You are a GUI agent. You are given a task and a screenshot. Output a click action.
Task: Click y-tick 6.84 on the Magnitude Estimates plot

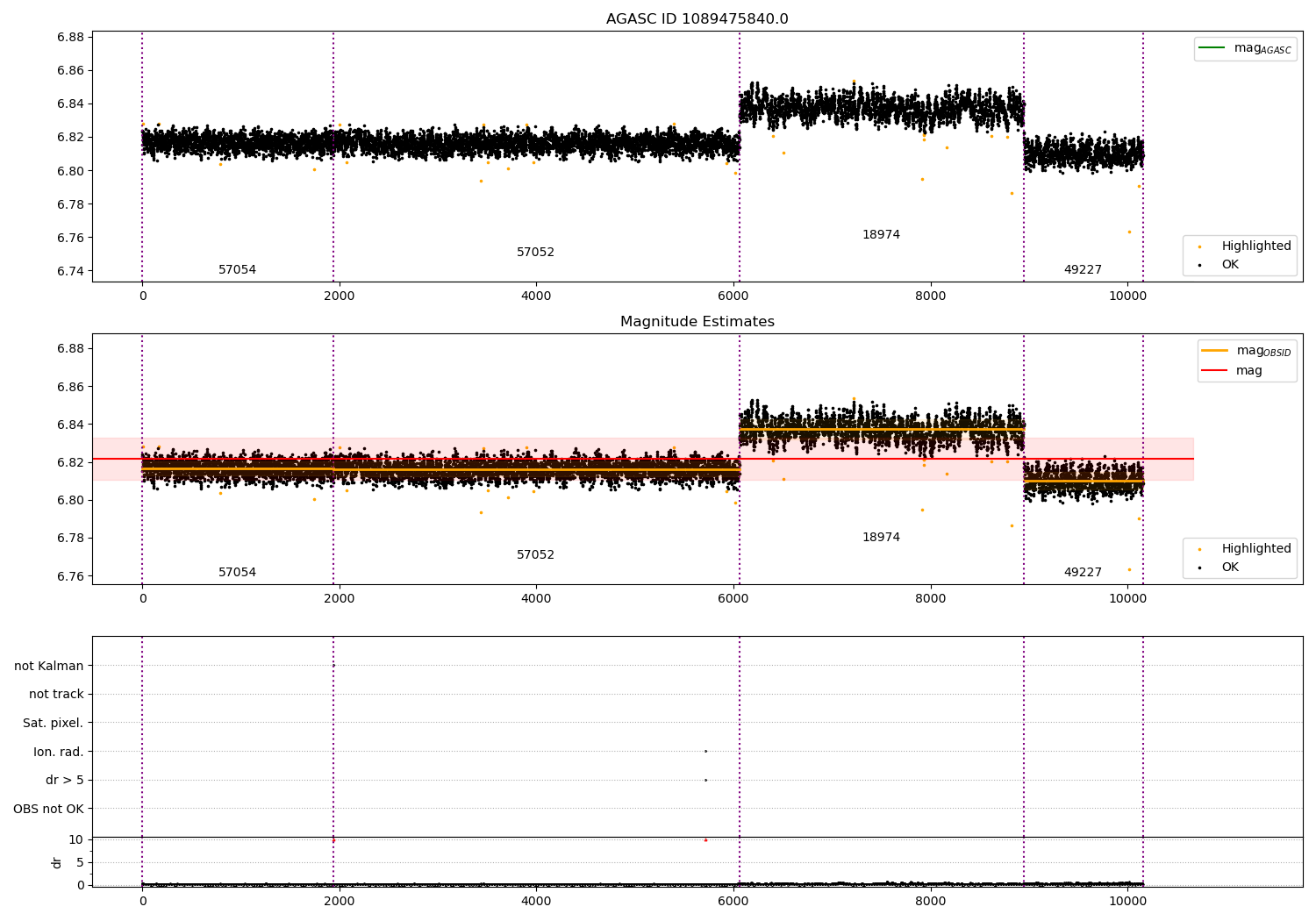[70, 425]
